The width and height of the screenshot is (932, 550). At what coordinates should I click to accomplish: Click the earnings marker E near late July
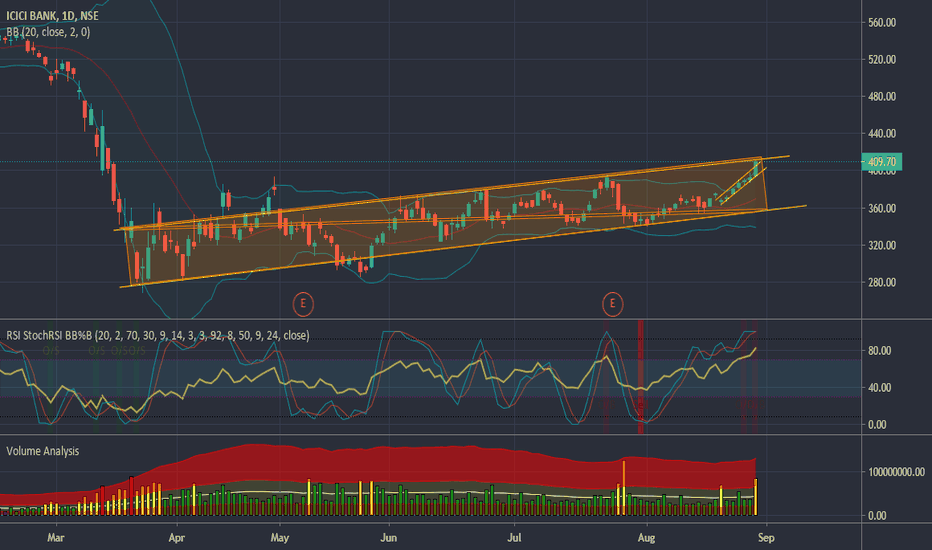click(612, 304)
